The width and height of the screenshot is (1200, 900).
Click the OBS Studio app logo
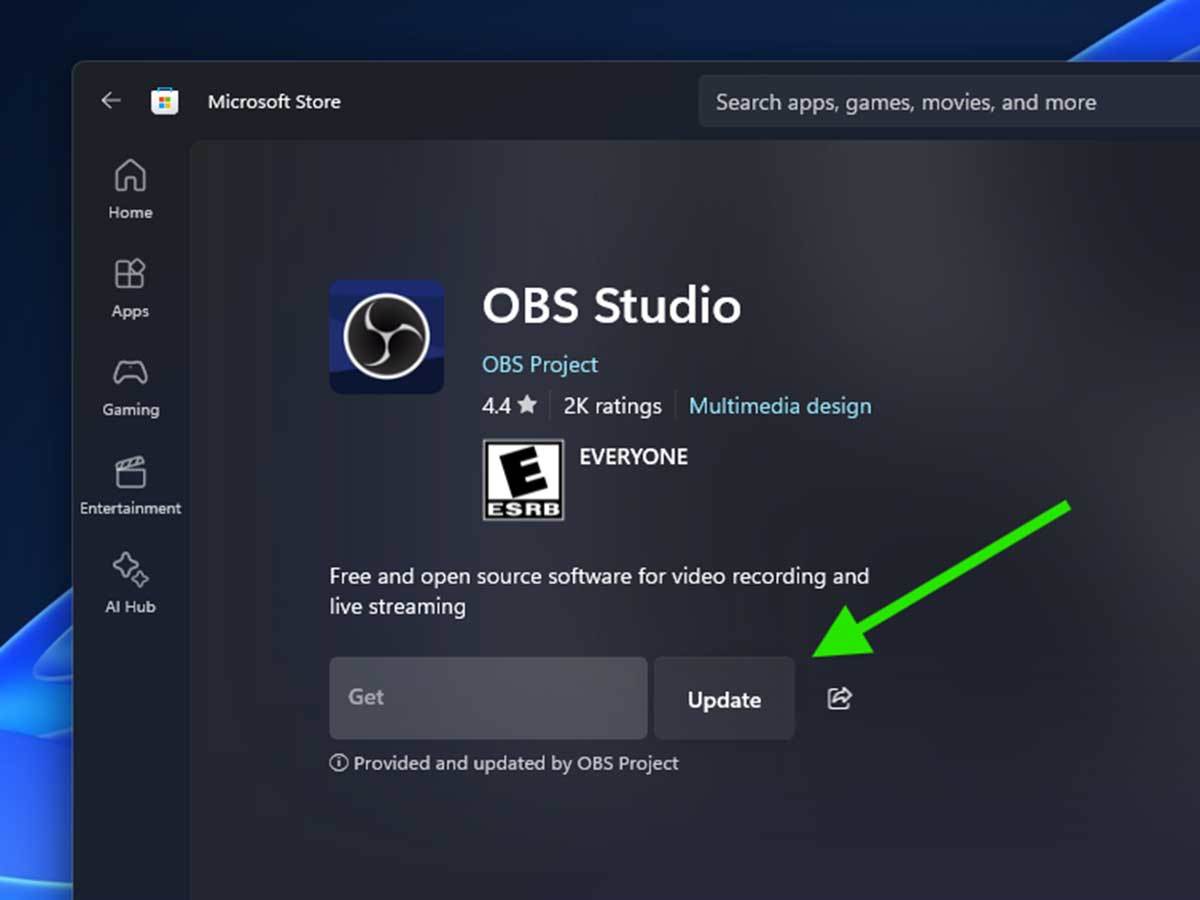click(386, 337)
